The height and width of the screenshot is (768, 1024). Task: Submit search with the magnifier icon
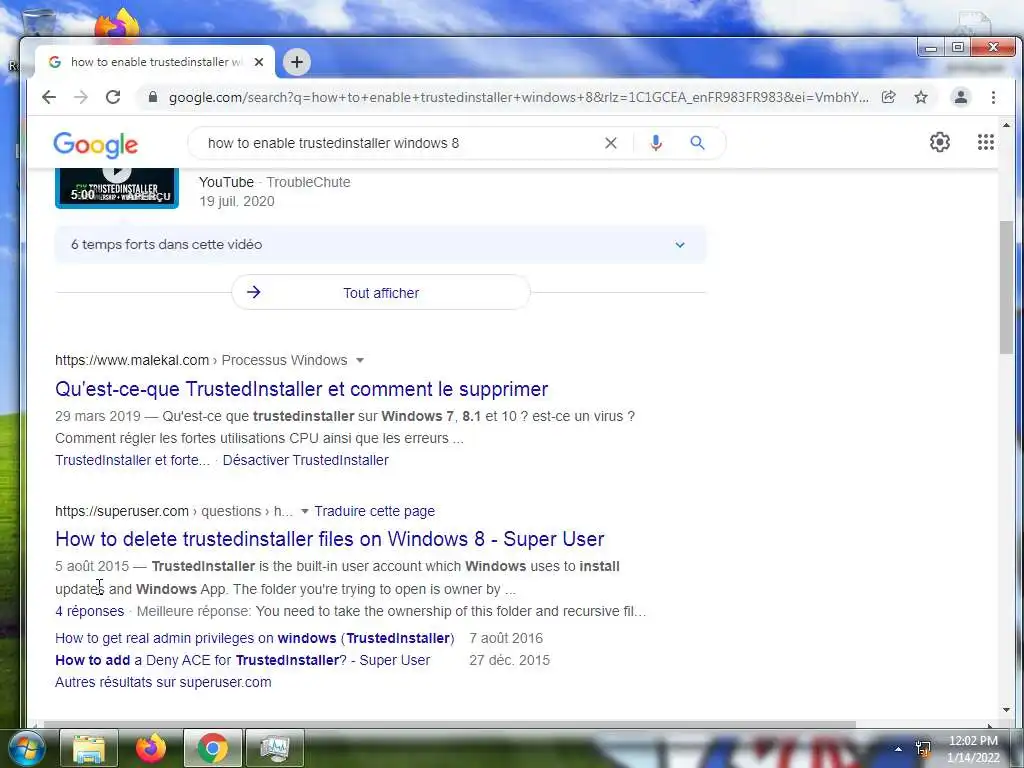(x=697, y=143)
